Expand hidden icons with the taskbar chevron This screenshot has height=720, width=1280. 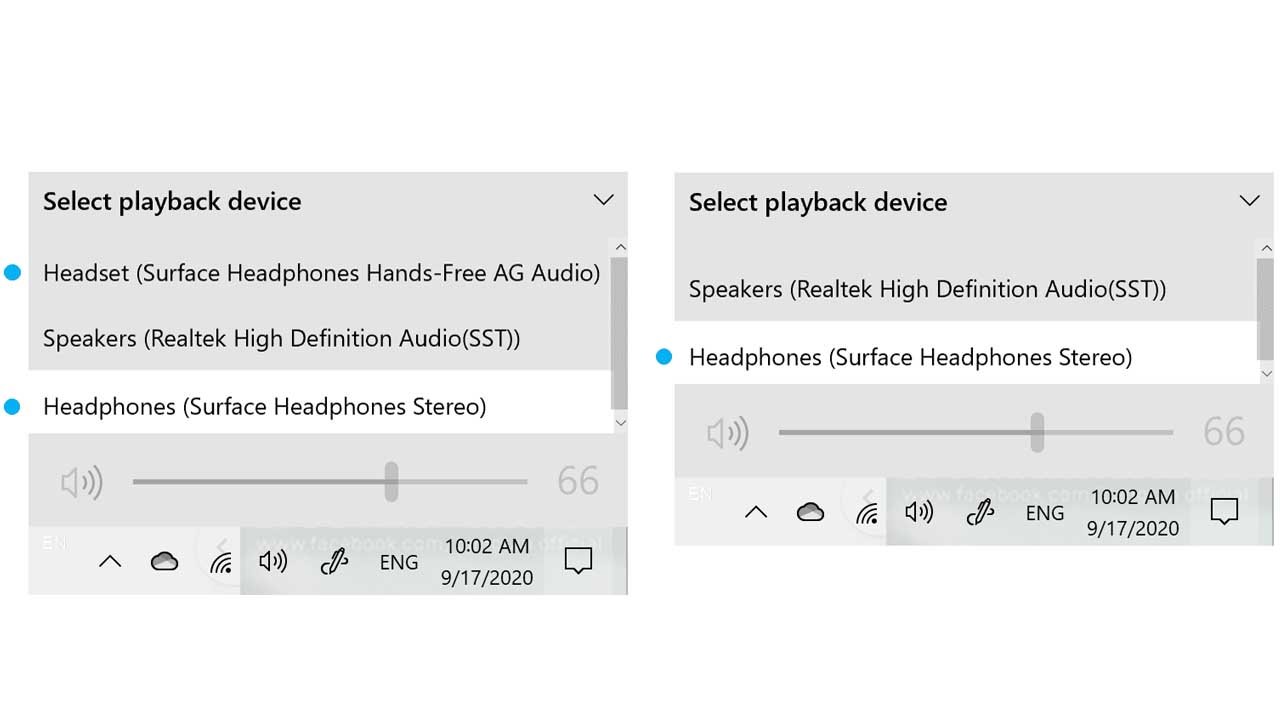click(x=110, y=561)
